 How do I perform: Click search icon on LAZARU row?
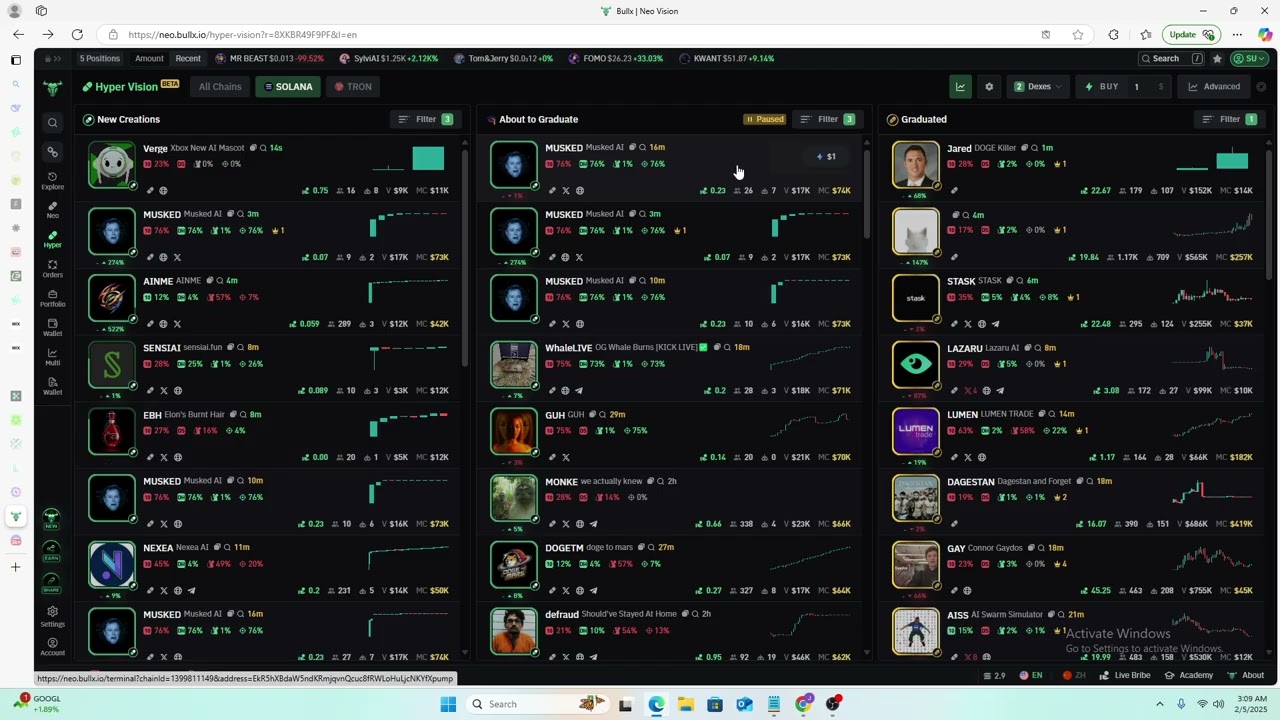[1036, 348]
